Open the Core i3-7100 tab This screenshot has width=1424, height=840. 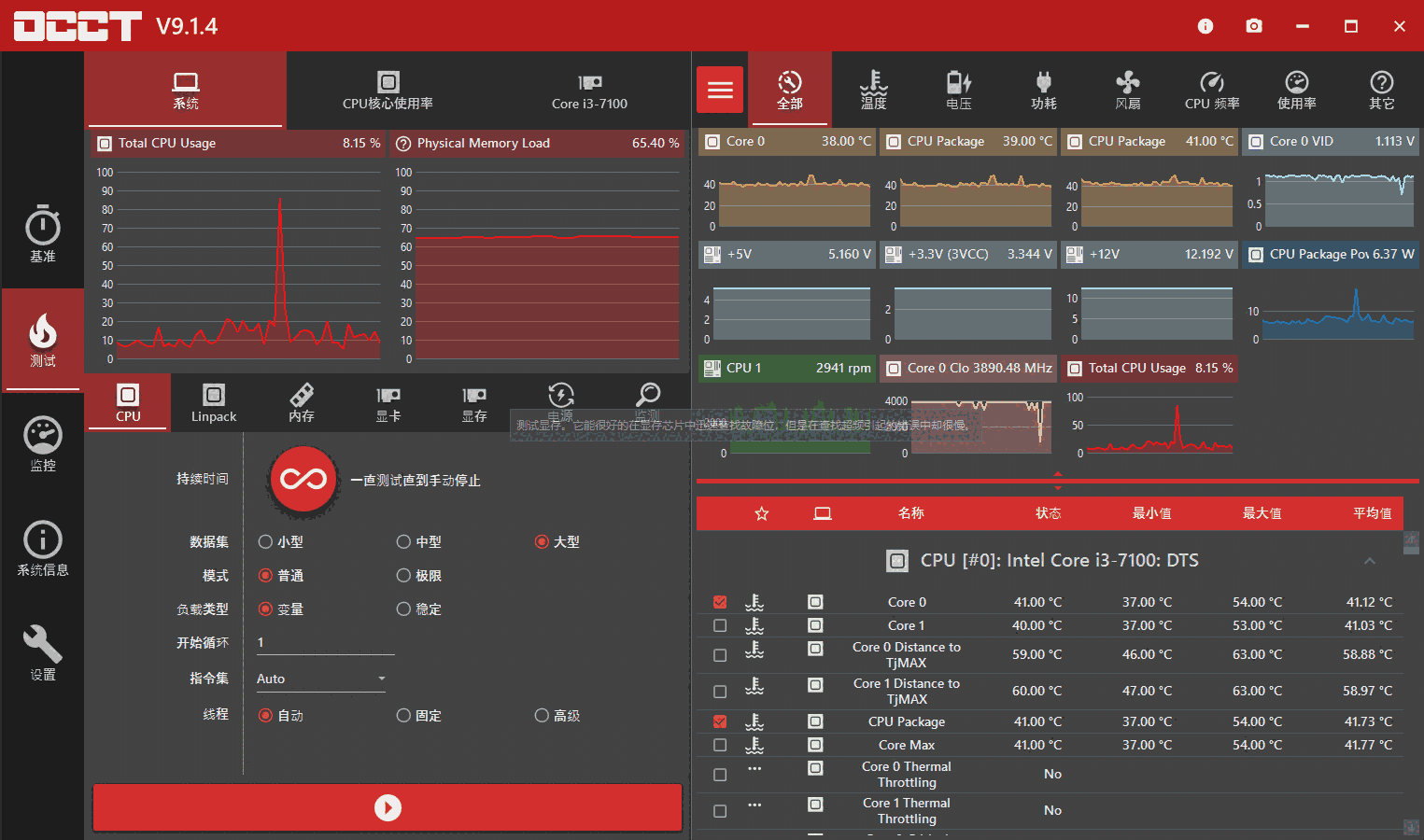pos(589,90)
